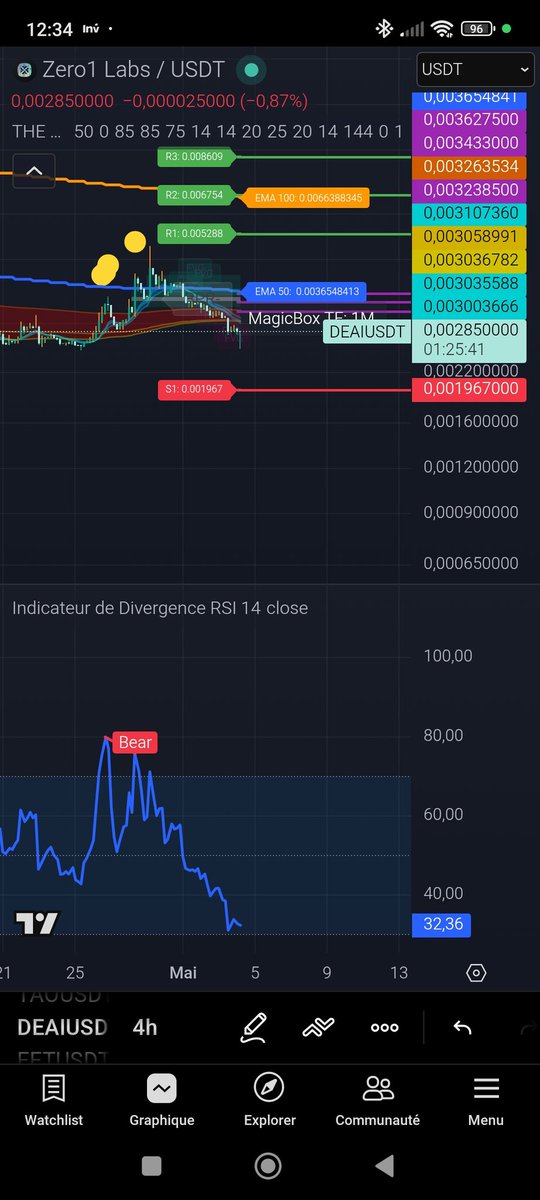Tap the R2: 0.006754 resistance label
This screenshot has width=540, height=1200.
(198, 195)
